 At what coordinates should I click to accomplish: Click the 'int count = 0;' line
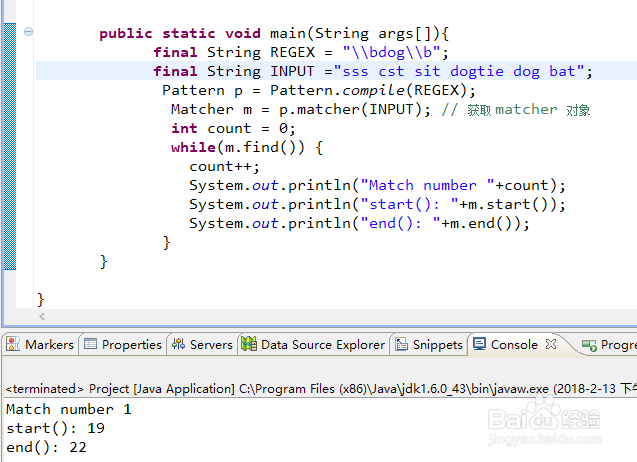coord(233,128)
